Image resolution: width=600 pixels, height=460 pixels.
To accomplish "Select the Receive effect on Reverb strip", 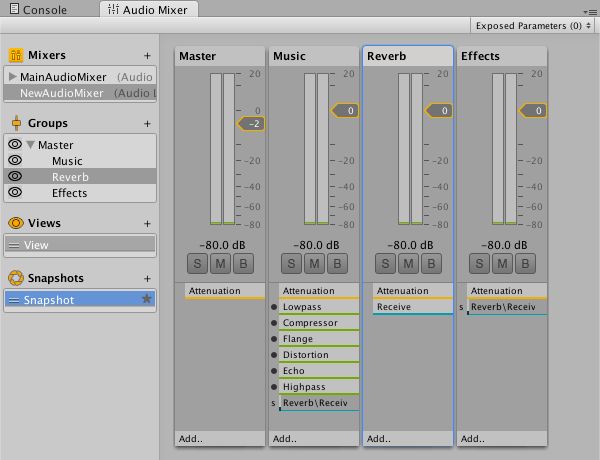I will pyautogui.click(x=413, y=307).
